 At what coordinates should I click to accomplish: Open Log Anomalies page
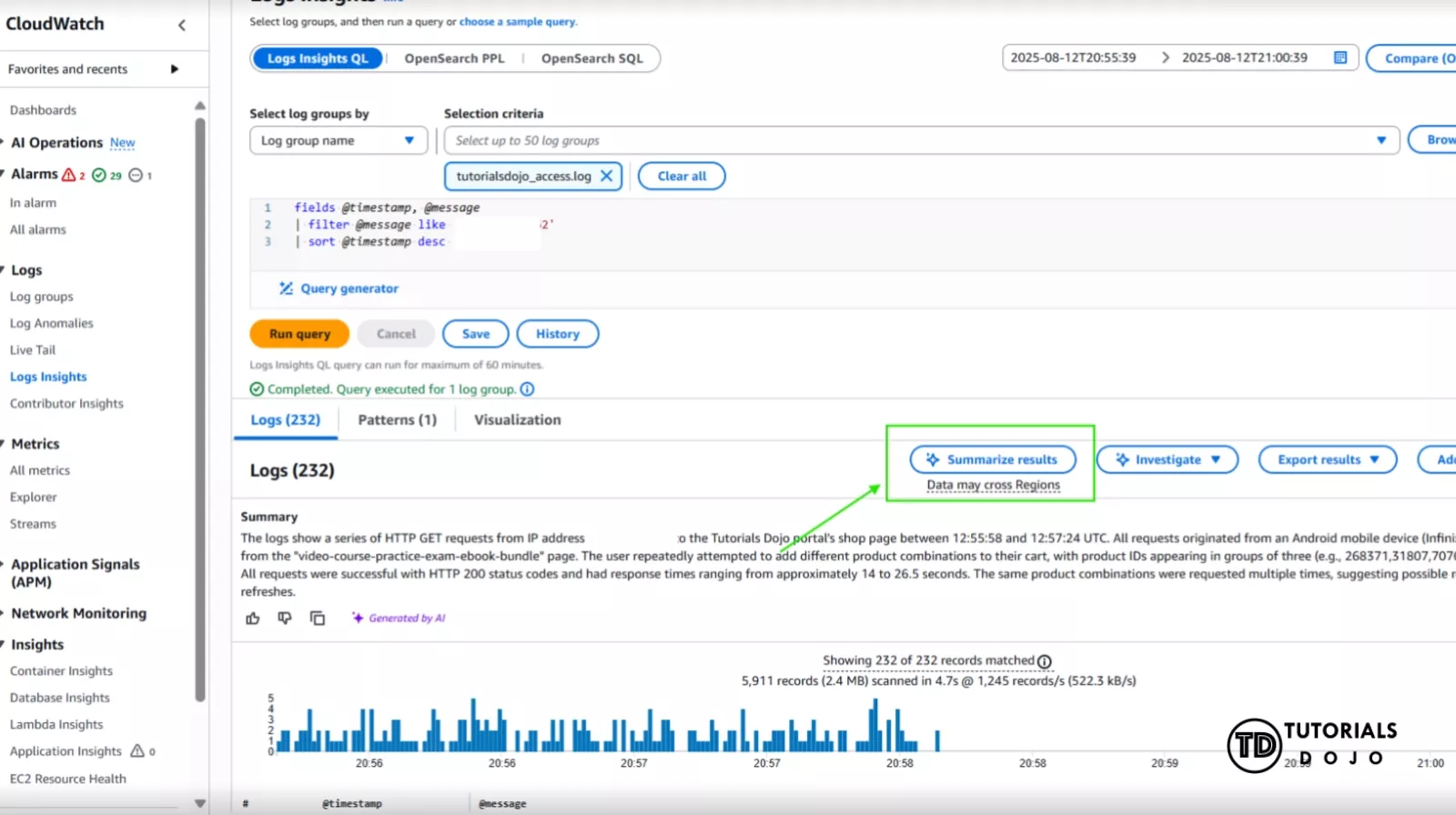(x=51, y=323)
